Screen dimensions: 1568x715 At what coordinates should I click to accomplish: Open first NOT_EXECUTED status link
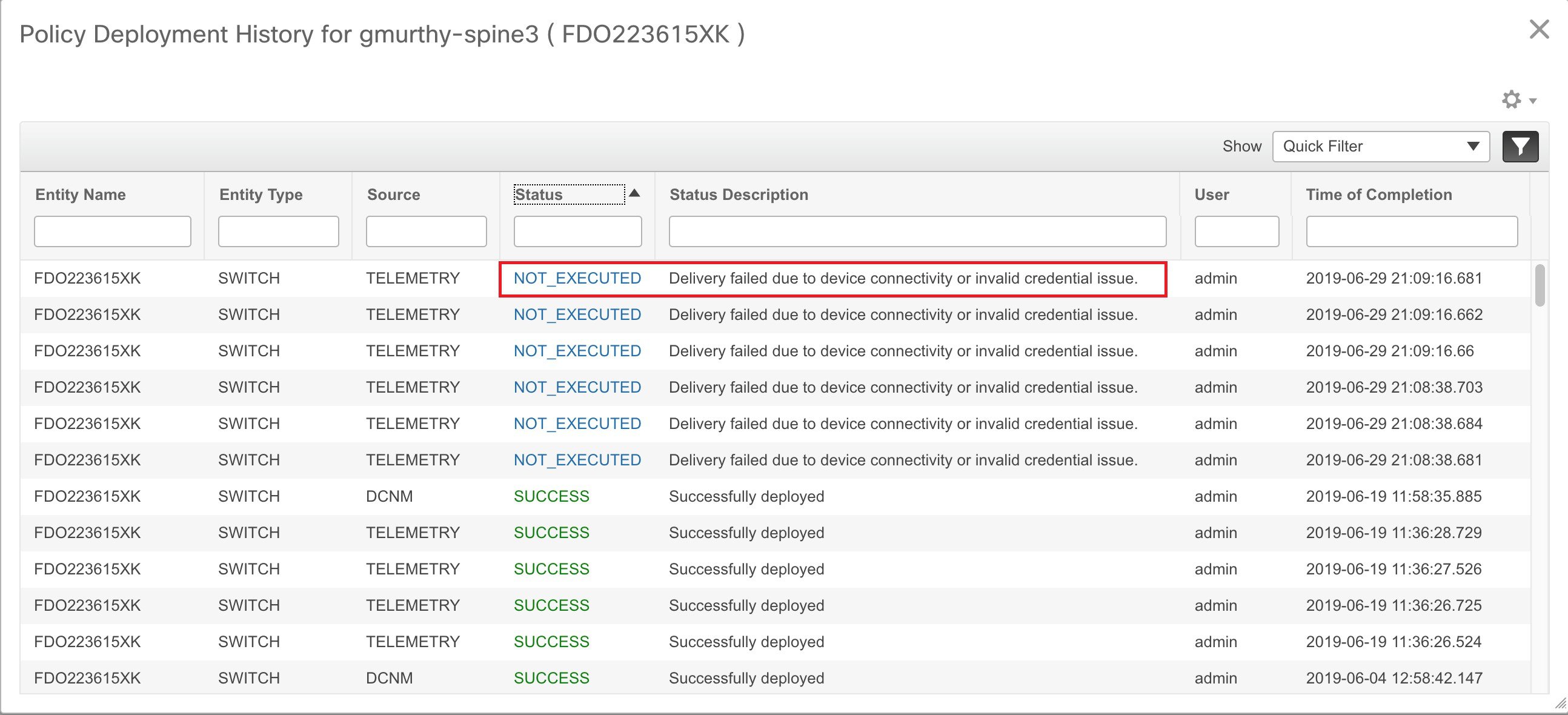click(x=577, y=279)
